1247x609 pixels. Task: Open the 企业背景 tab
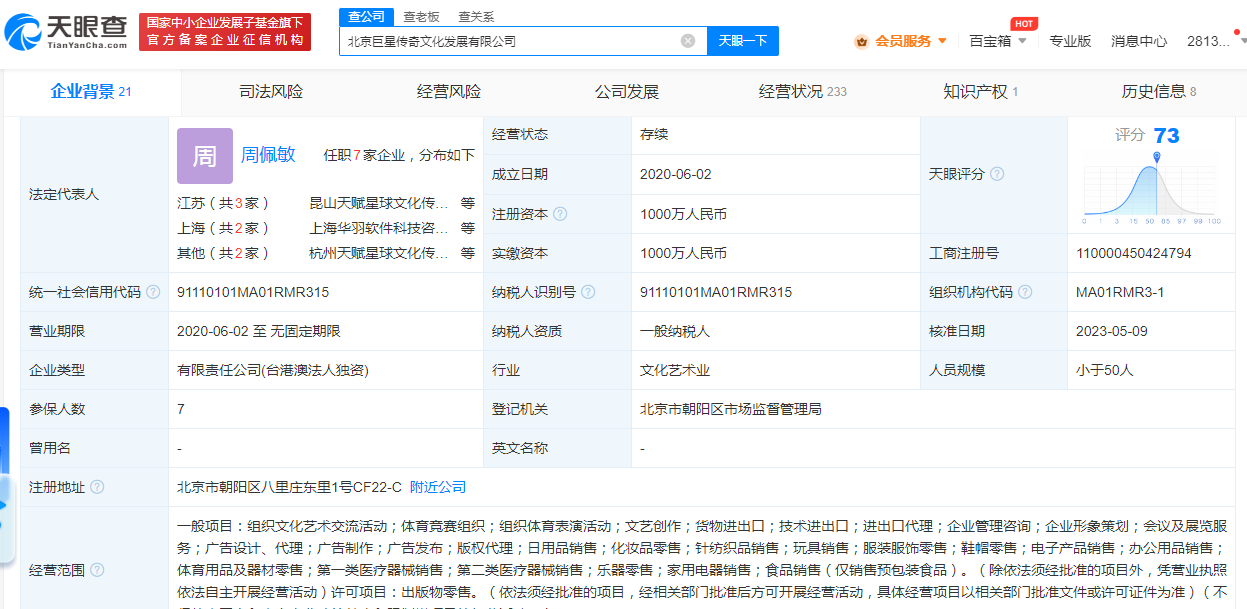coord(91,91)
